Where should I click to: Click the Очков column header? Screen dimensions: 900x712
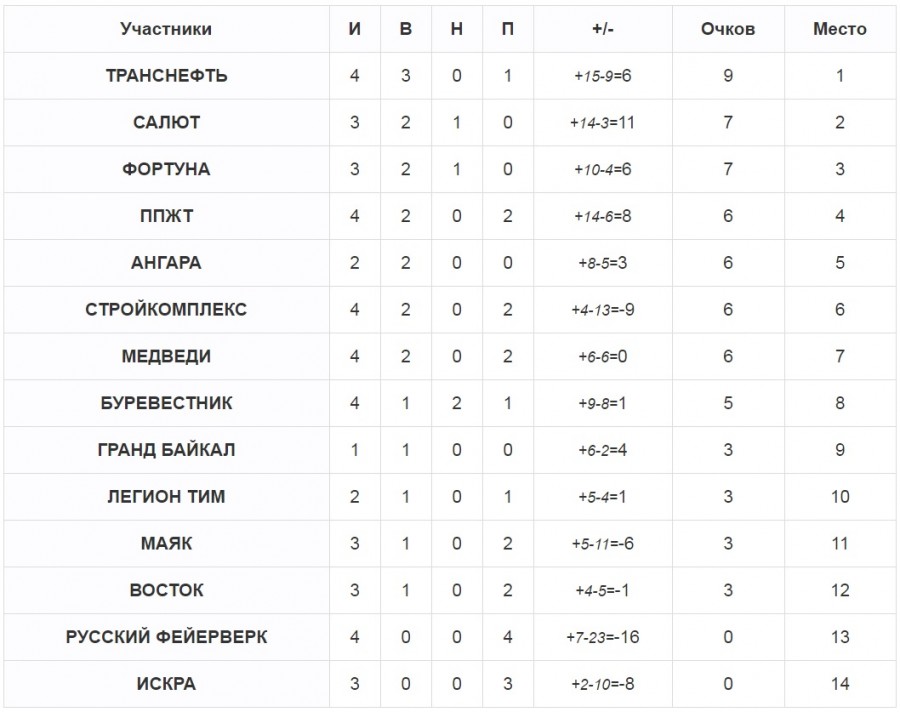(728, 29)
